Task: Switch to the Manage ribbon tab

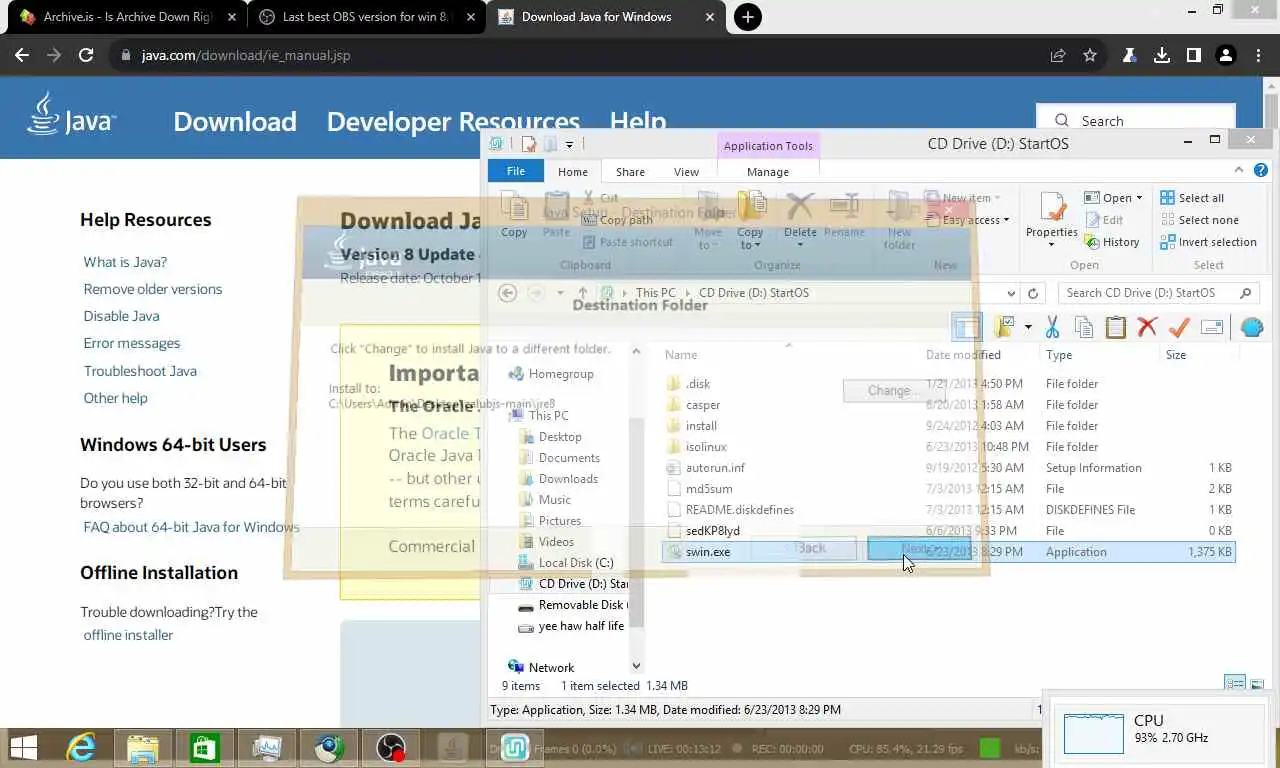Action: (x=768, y=172)
